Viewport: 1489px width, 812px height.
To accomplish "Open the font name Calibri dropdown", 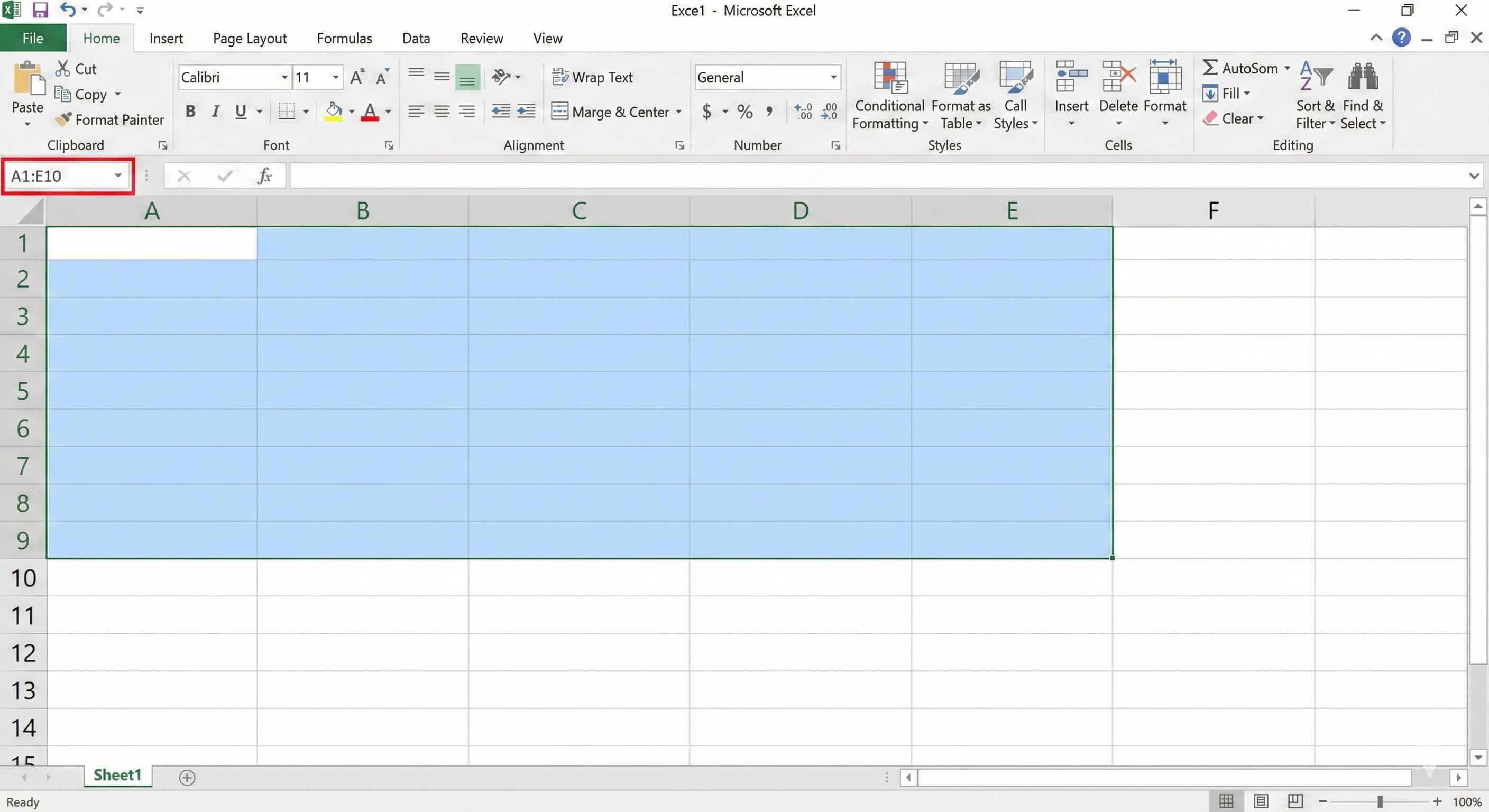I will (284, 77).
